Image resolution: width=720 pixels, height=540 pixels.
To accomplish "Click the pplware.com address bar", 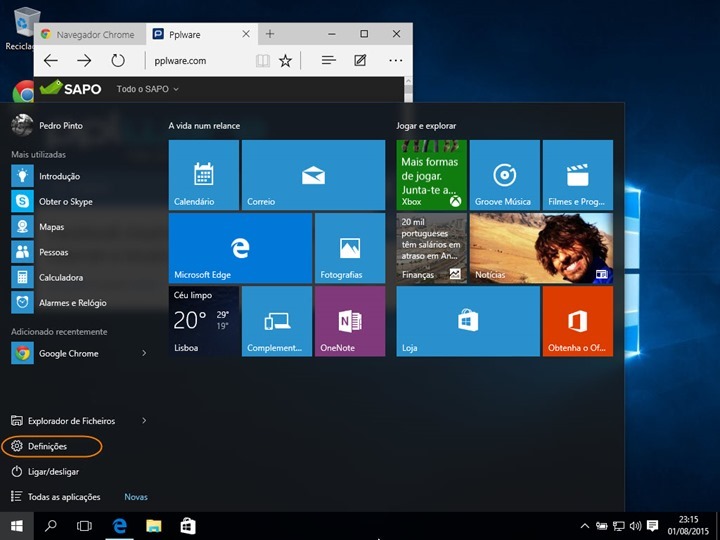I will pos(200,61).
